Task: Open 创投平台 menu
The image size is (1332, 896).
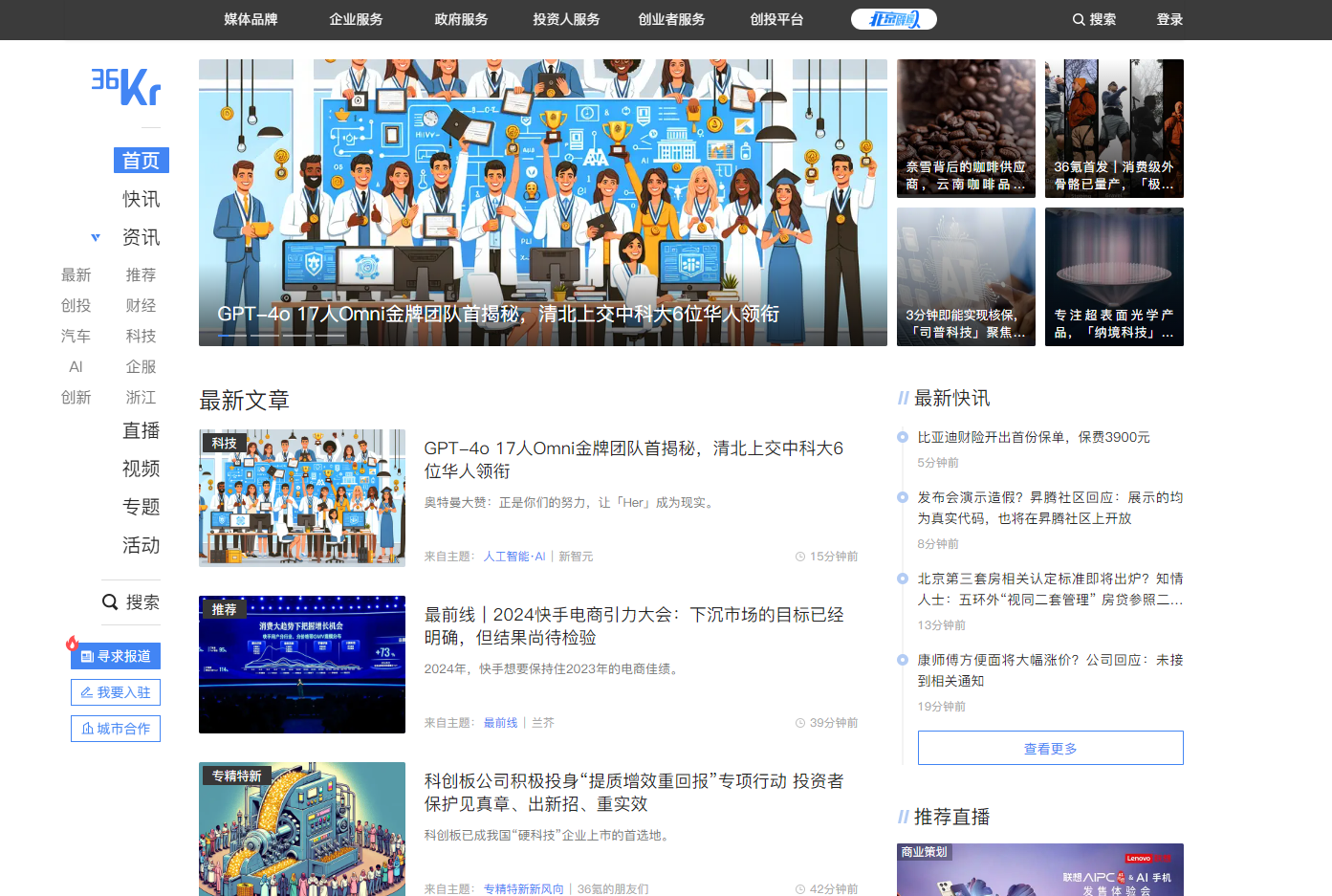Action: (776, 19)
